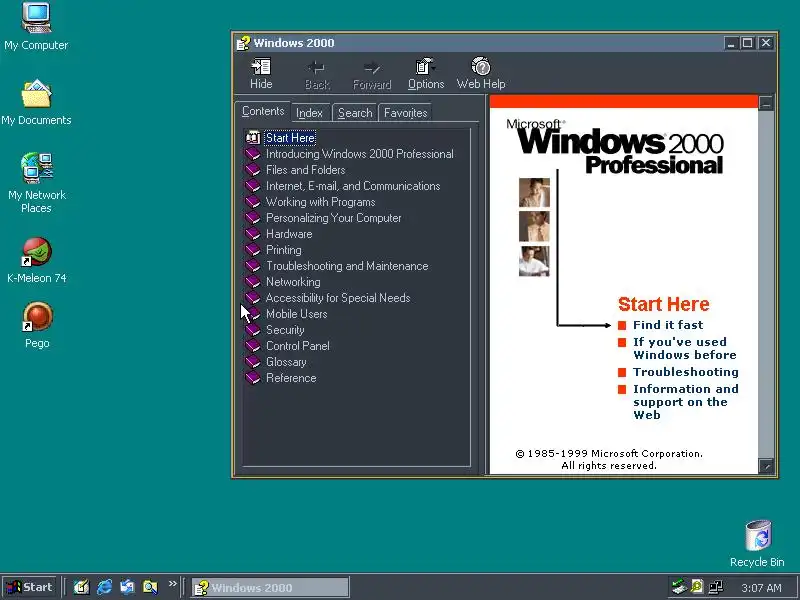Click Outlook Express quick launch icon
The height and width of the screenshot is (600, 800).
127,587
